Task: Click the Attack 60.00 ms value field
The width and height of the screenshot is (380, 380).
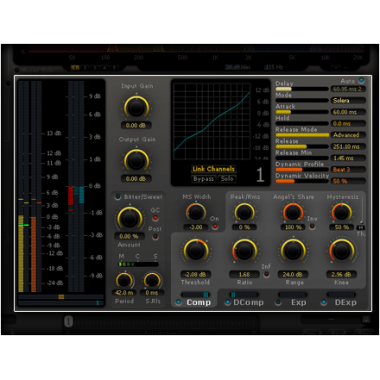Action: 348,112
